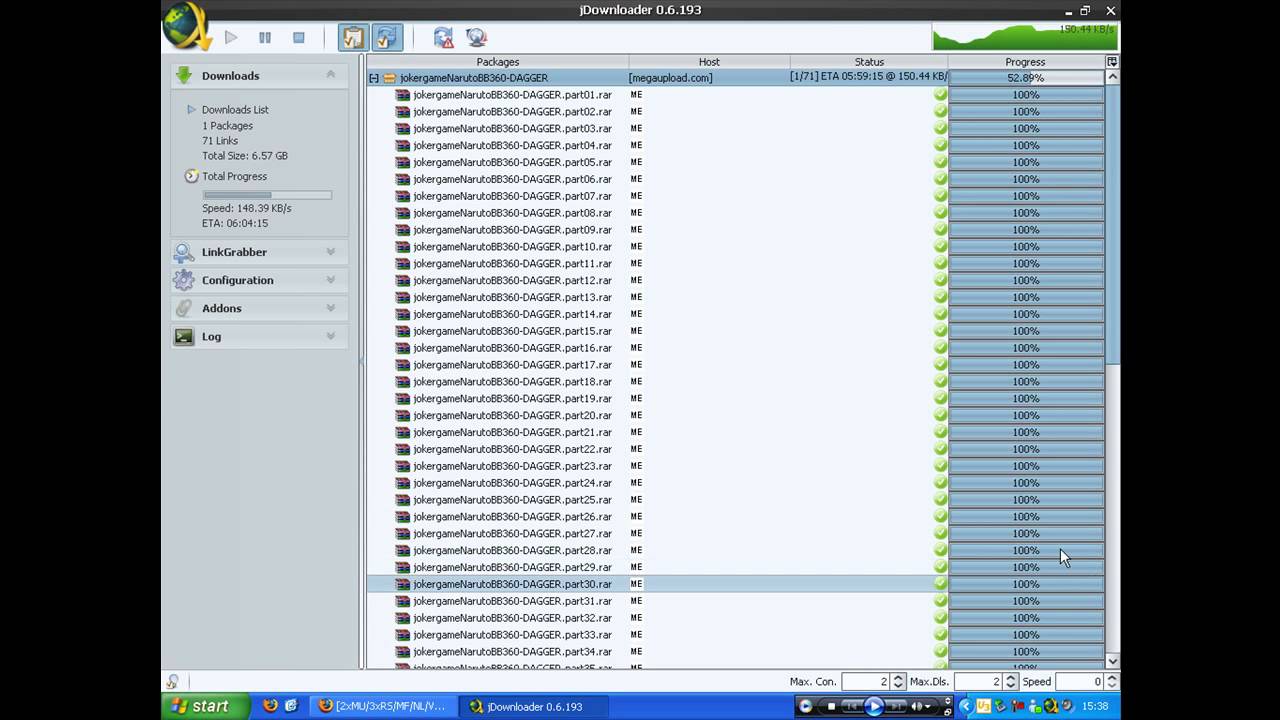
Task: Stop all downloads with the stop button
Action: [x=298, y=37]
